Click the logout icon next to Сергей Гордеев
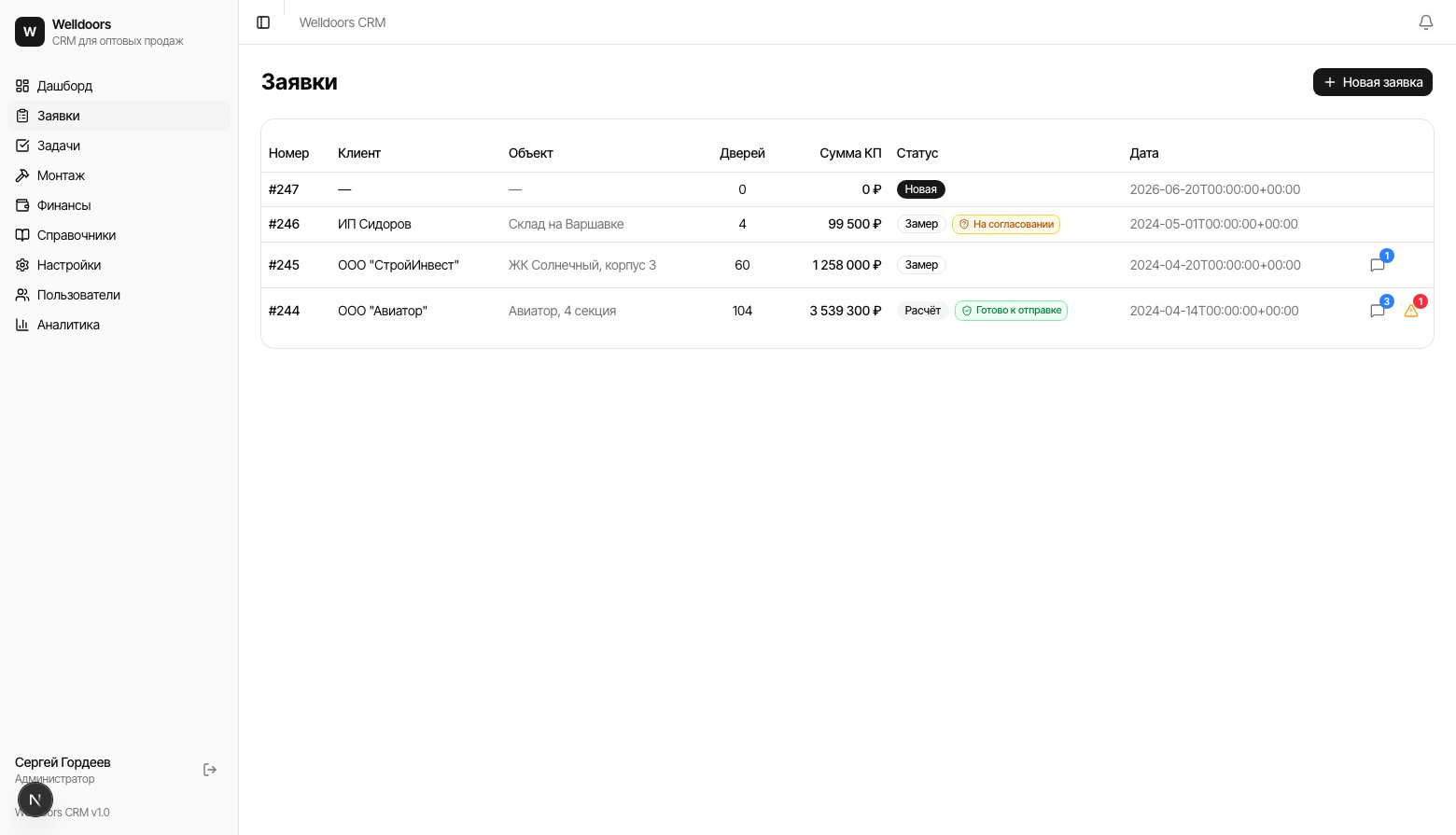 pos(210,770)
